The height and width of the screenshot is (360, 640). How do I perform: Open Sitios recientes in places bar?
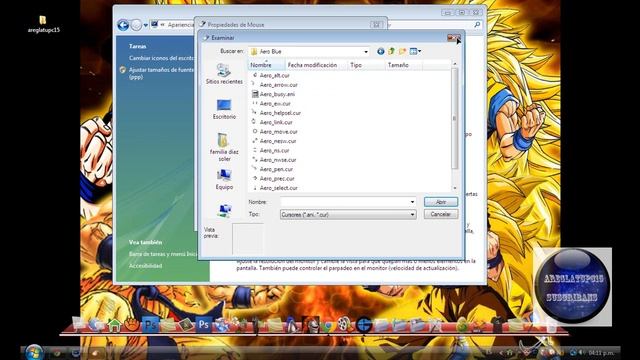point(224,74)
